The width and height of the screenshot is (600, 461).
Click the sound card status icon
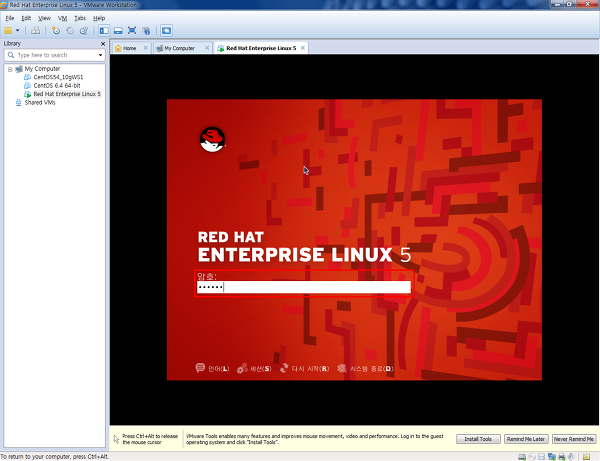tap(571, 456)
